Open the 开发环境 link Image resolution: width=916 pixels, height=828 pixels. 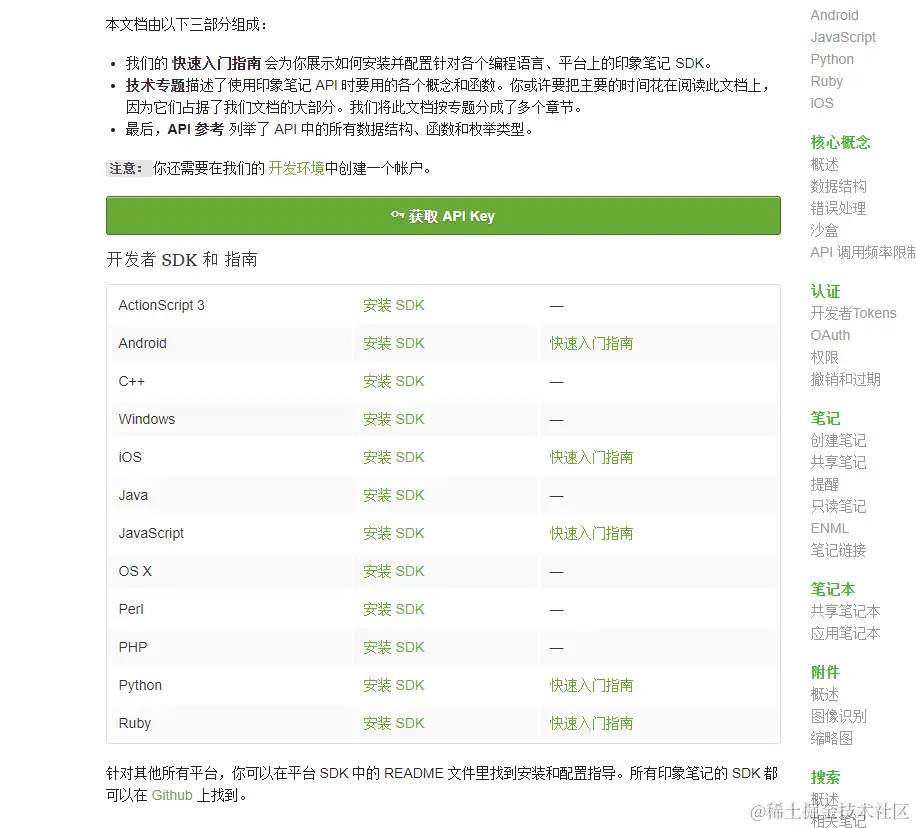[297, 168]
